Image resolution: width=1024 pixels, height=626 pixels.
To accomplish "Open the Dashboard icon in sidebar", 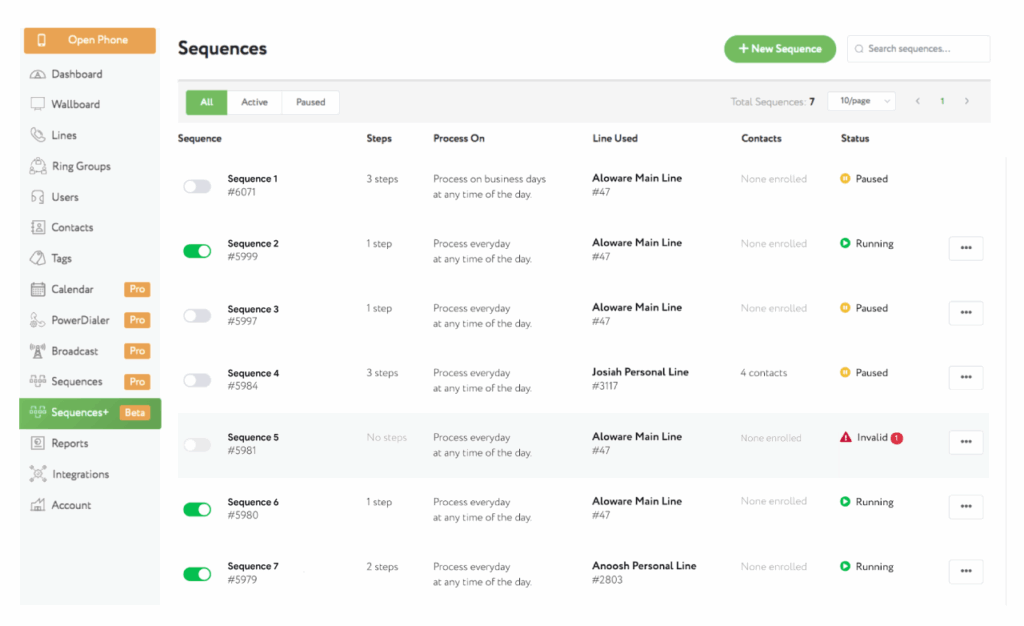I will [38, 74].
